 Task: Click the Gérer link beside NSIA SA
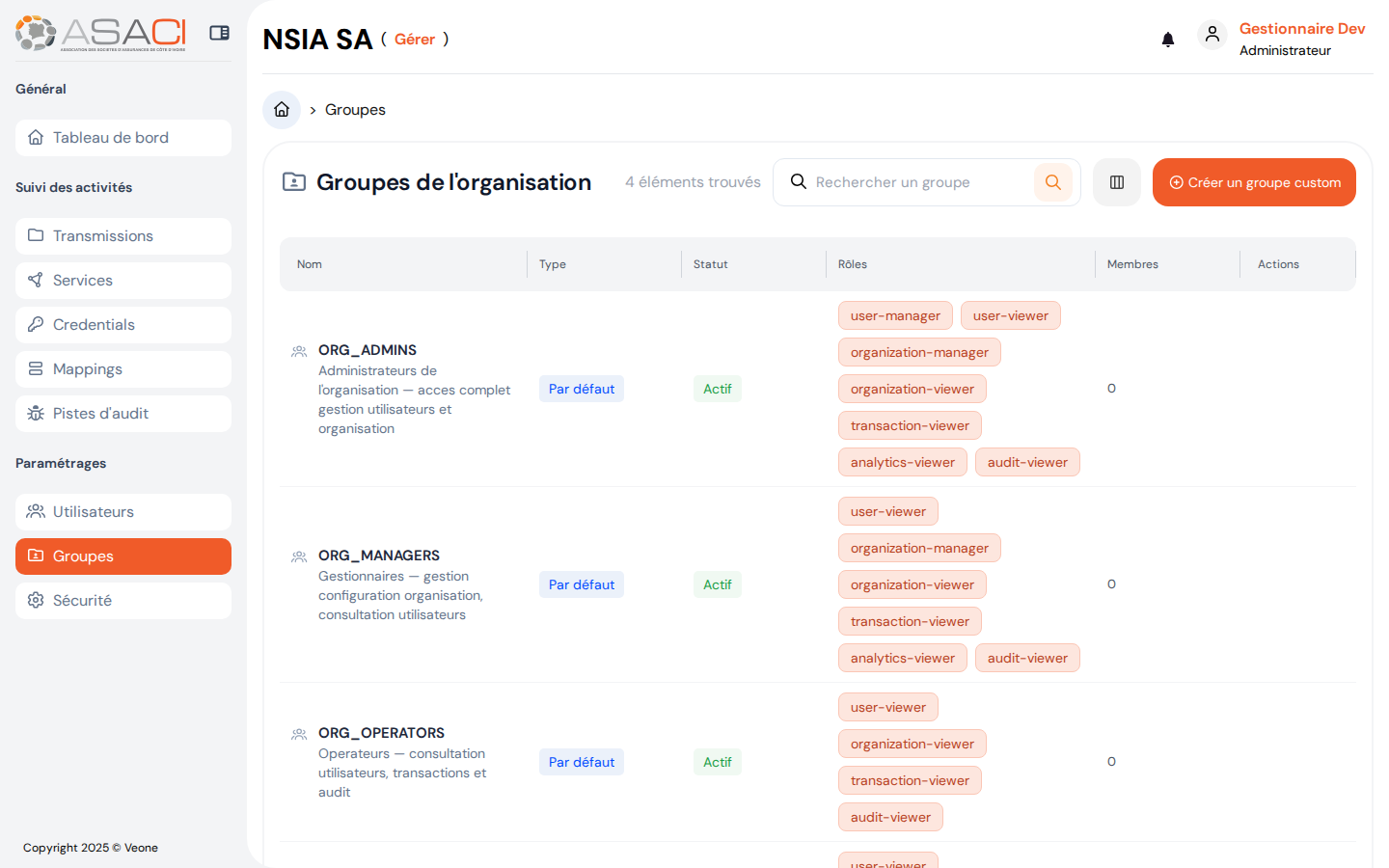pos(414,40)
